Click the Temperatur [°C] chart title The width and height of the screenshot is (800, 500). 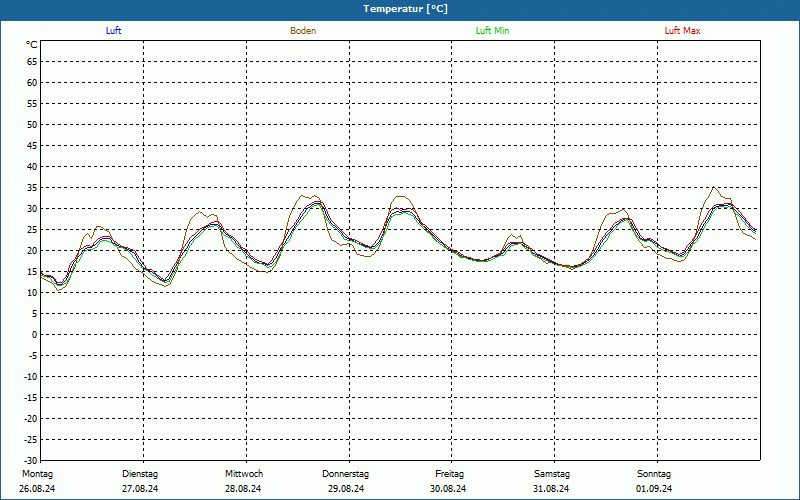tap(406, 9)
